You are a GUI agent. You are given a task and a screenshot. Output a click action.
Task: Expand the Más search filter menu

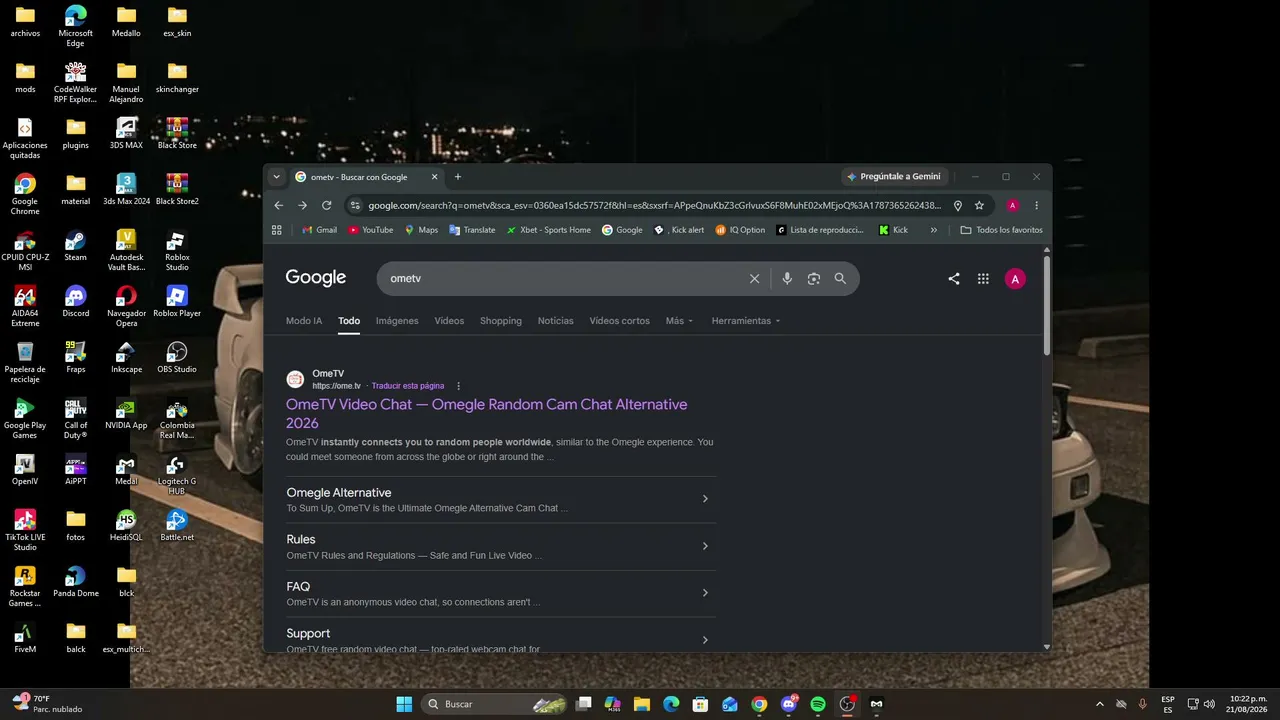click(x=680, y=321)
